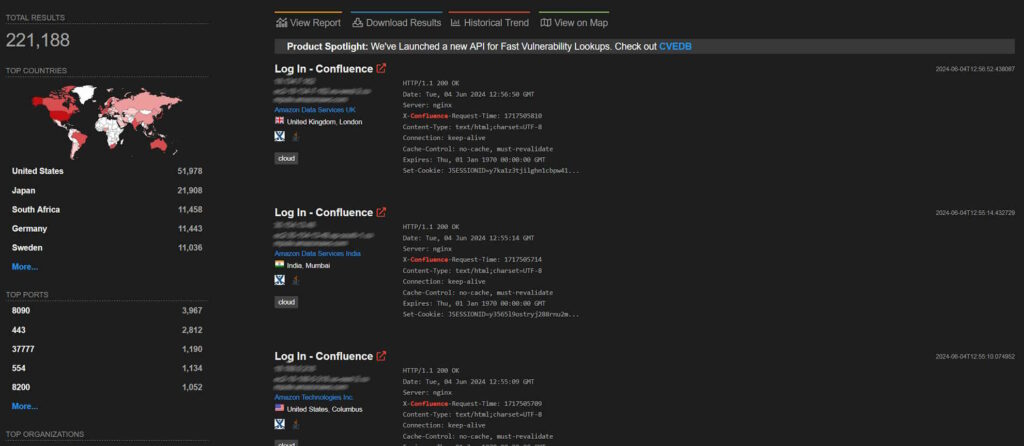This screenshot has height=446, width=1024.
Task: Click the Mumbai result timestamp 2024-06-04T12:55:14
Action: click(x=975, y=212)
